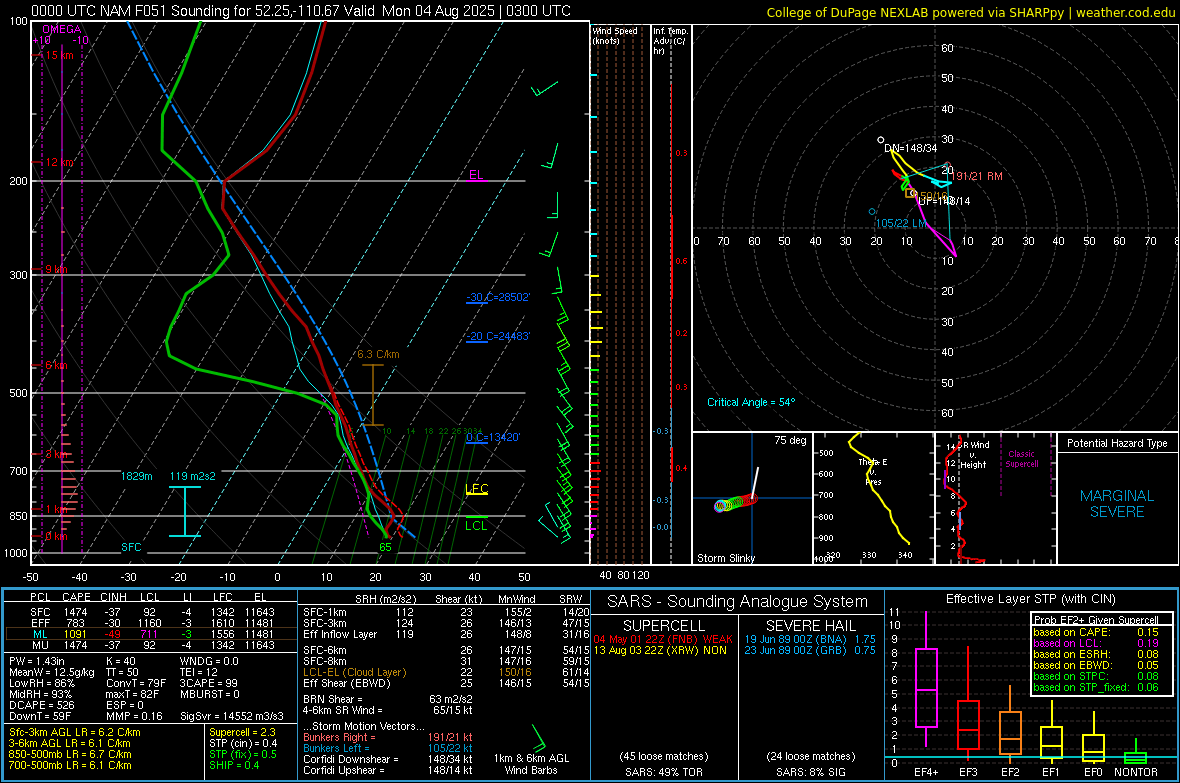Click the 'MARGINAL SEVERE' hazard text

1117,504
